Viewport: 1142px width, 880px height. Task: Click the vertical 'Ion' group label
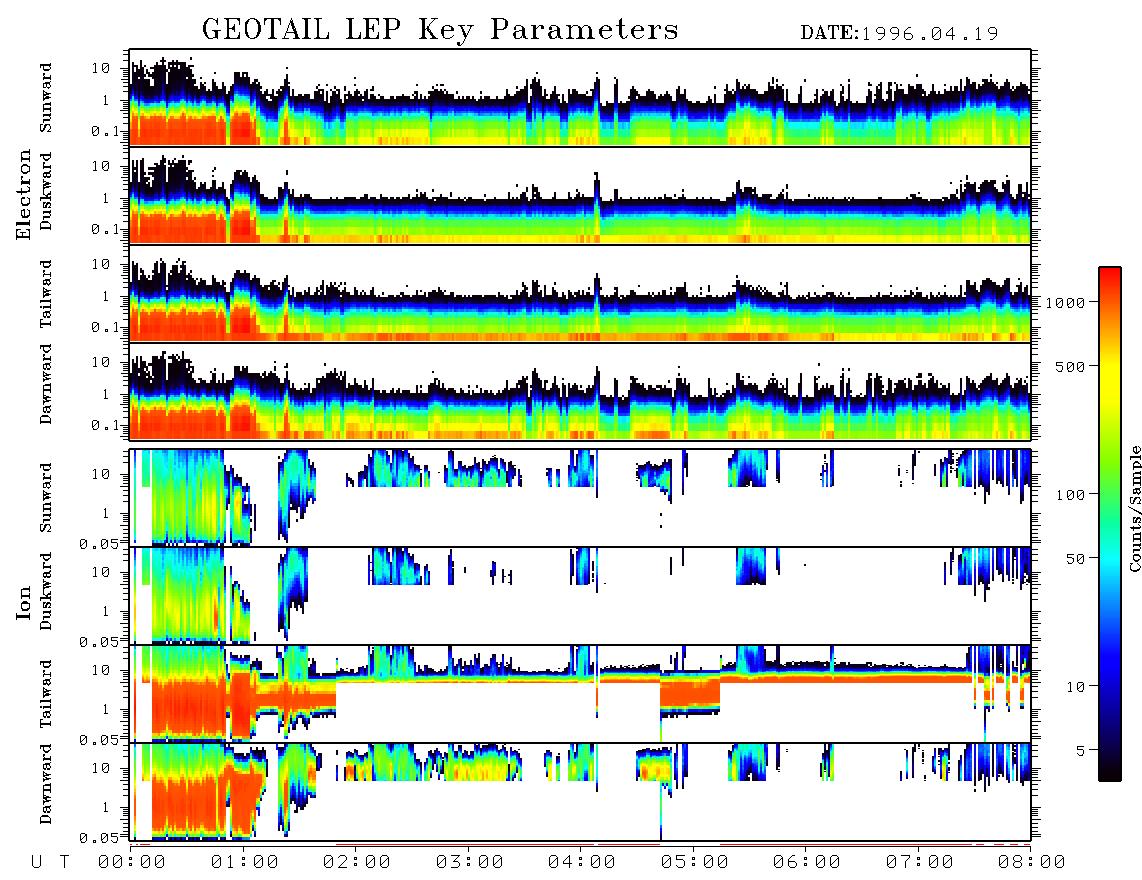point(24,602)
